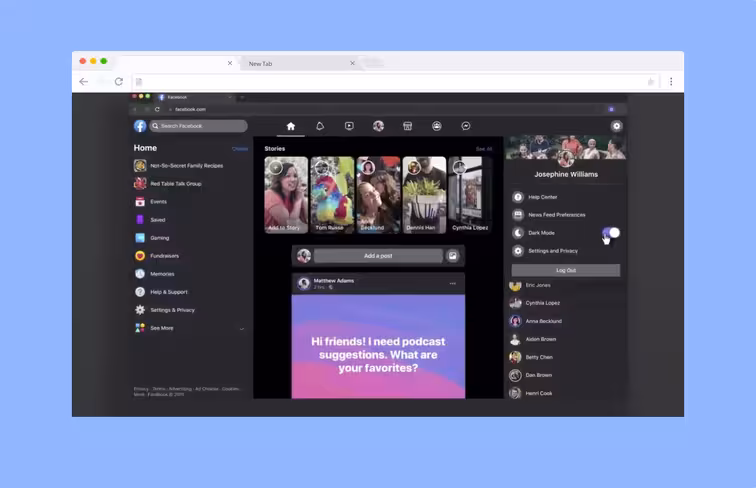
Task: Click the Facebook logo icon
Action: 140,126
